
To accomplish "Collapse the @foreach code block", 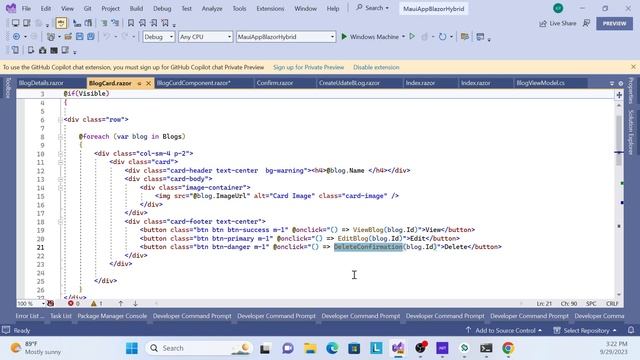I will 60,137.
